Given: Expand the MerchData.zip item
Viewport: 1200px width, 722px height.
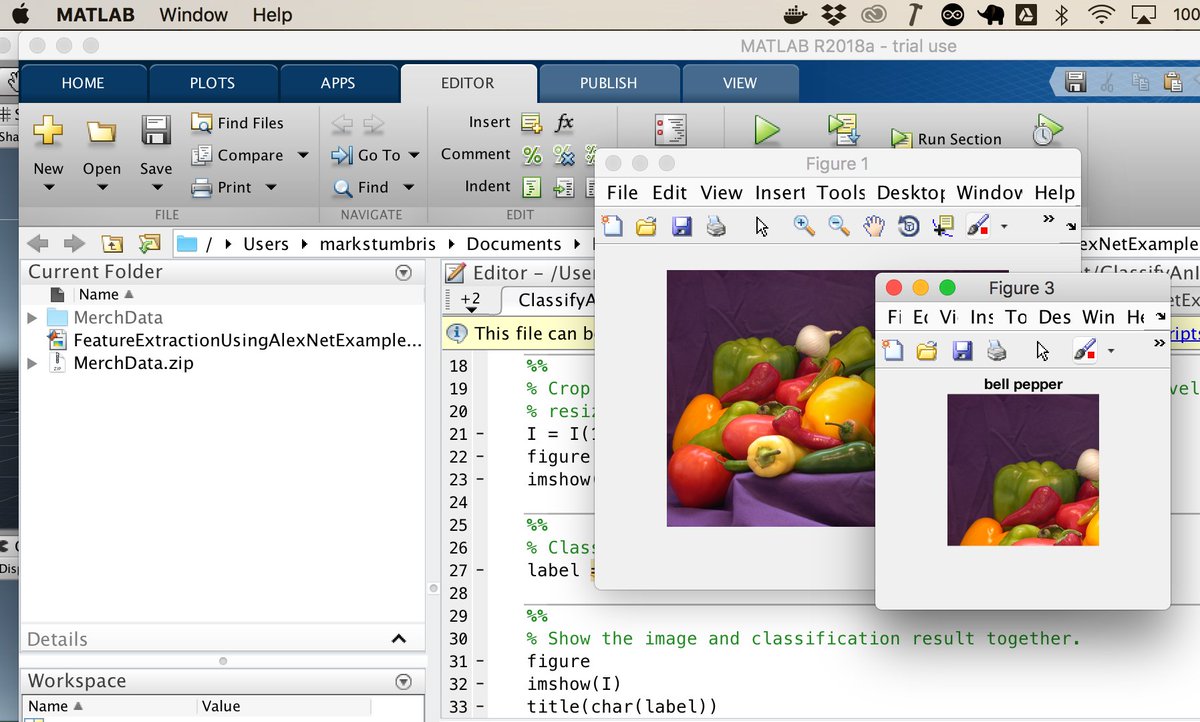Looking at the screenshot, I should coord(32,364).
